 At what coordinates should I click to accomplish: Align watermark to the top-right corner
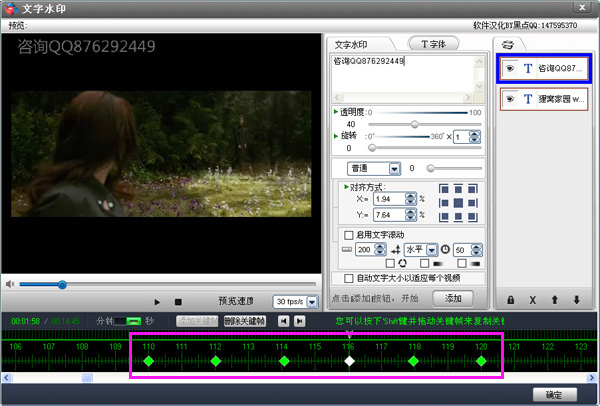point(473,189)
